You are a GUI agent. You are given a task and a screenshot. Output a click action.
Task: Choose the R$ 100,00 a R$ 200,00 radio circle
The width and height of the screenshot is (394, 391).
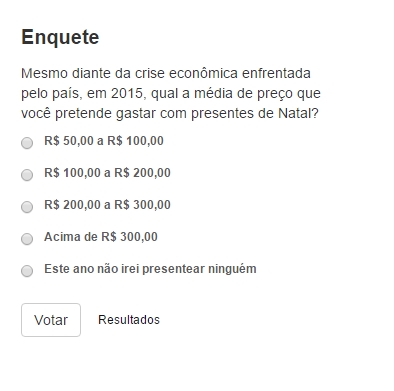[27, 175]
